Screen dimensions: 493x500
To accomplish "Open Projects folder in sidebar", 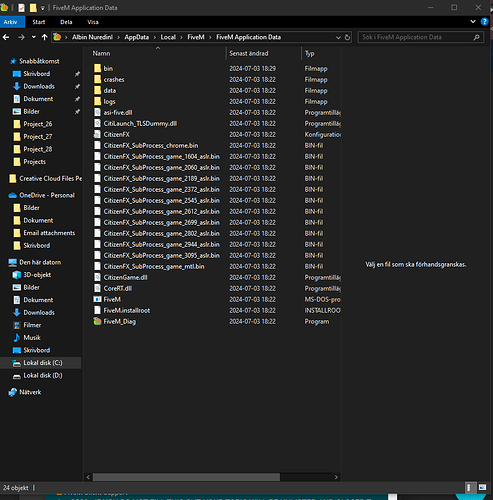I will coord(34,162).
